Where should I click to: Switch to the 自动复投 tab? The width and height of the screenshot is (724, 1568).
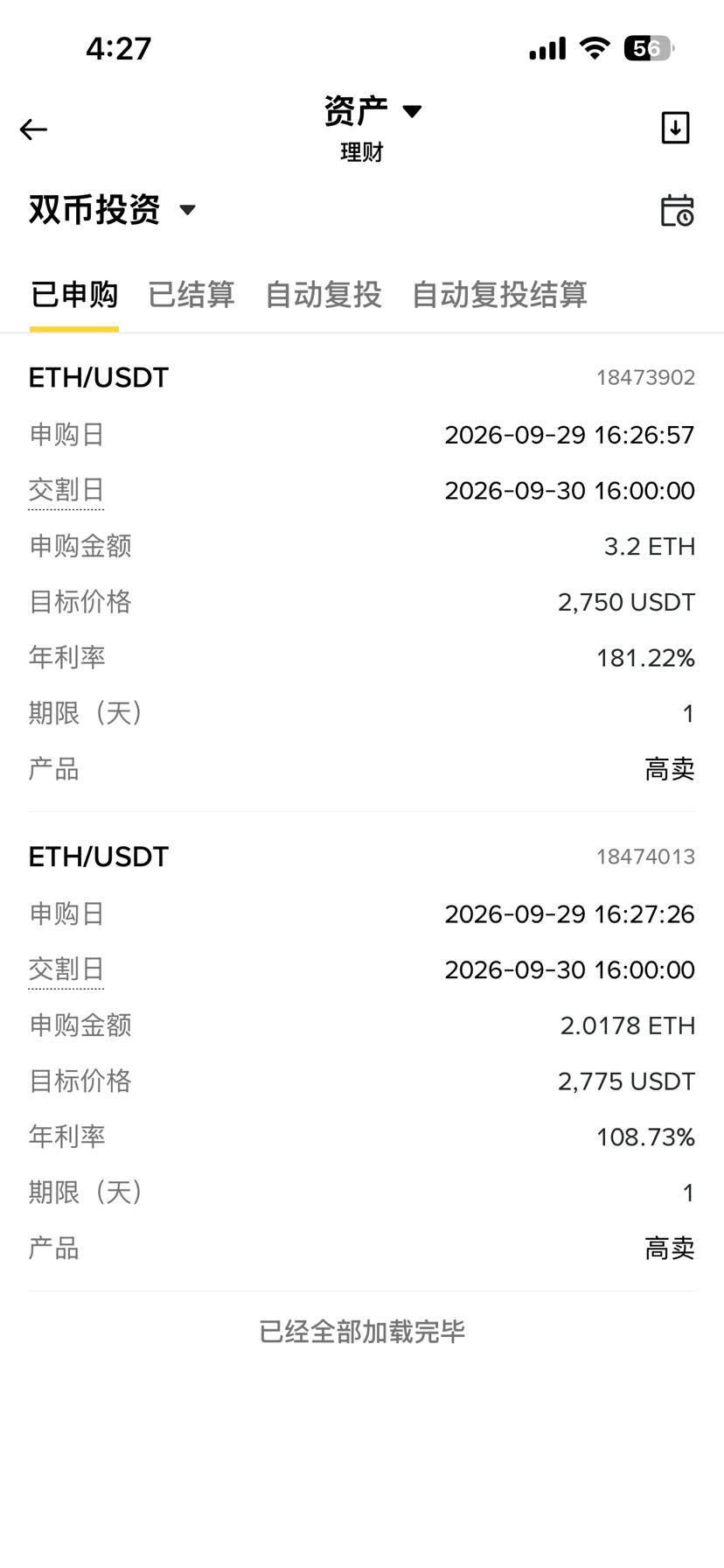tap(324, 295)
